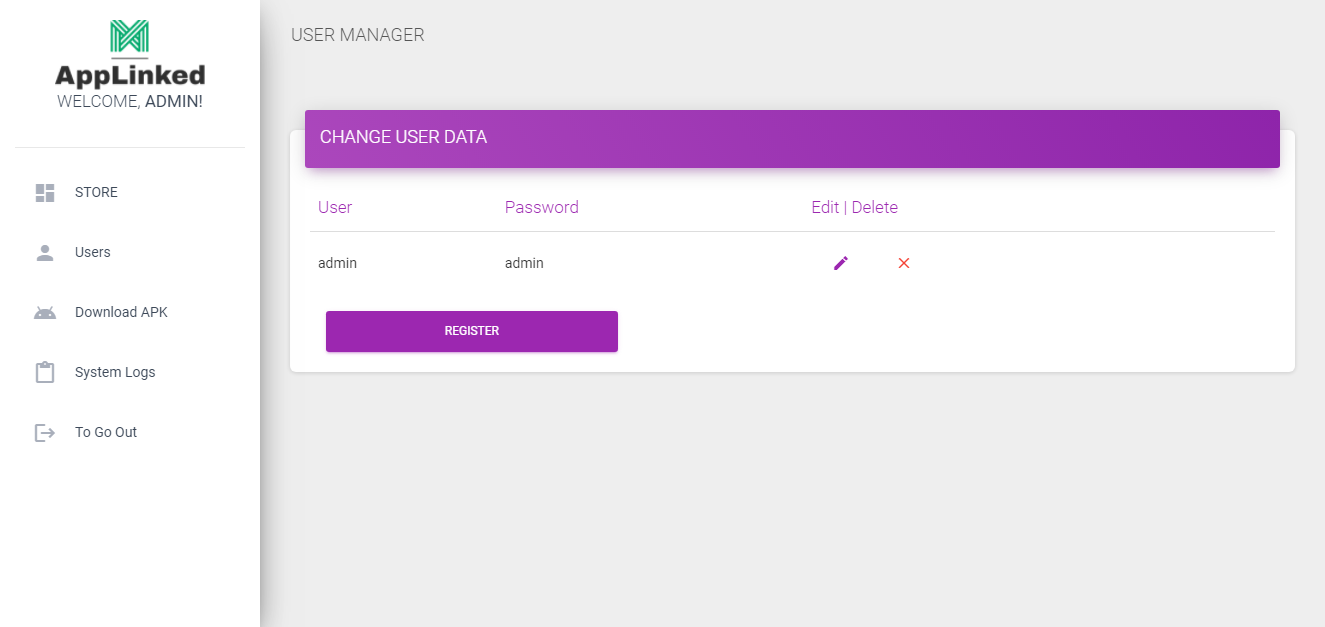Click the logout arrow icon
This screenshot has height=627, width=1325.
click(45, 433)
